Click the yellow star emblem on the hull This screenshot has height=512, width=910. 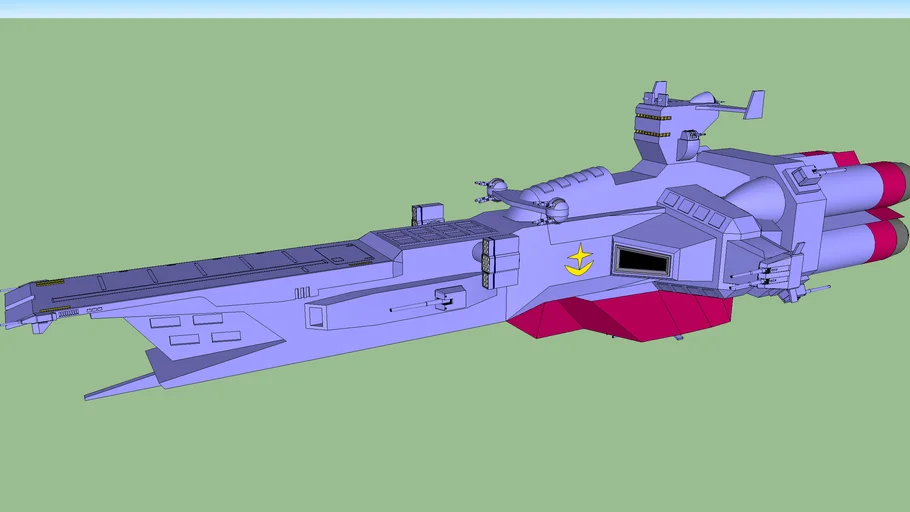click(x=578, y=259)
